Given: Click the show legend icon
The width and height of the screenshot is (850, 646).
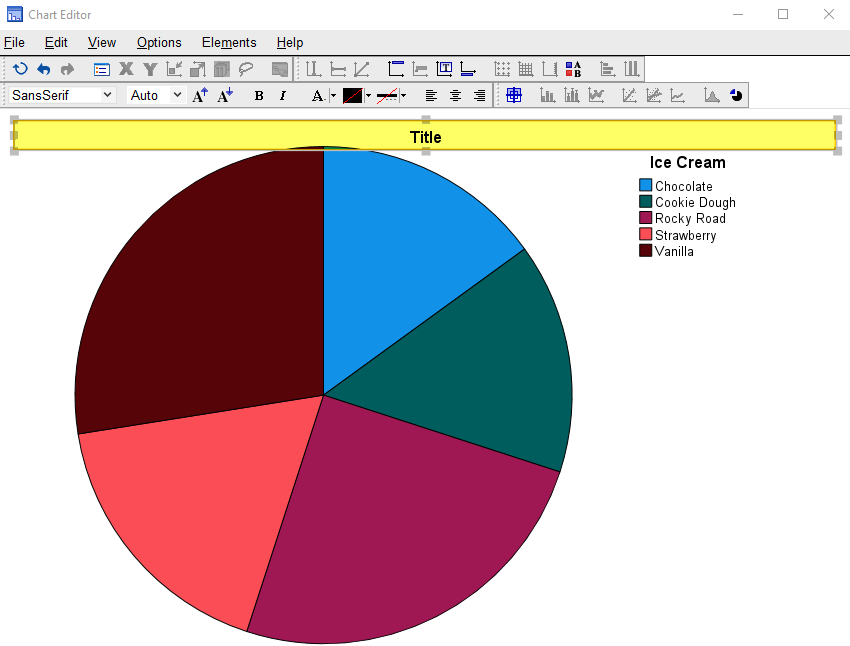Looking at the screenshot, I should [x=573, y=69].
